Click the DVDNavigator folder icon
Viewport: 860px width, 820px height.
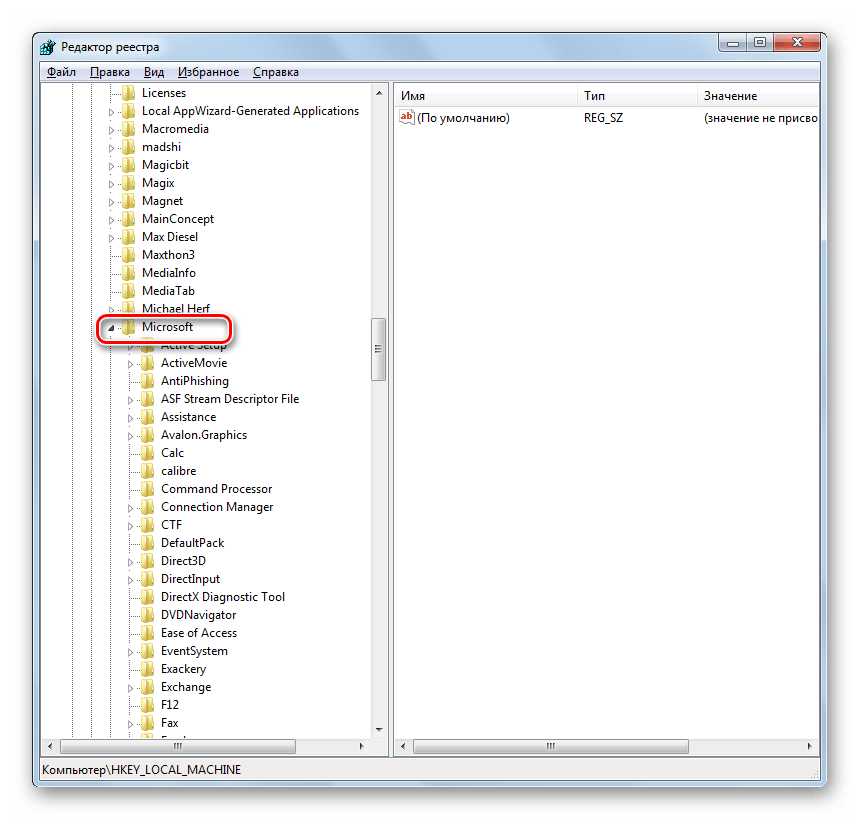click(x=148, y=615)
